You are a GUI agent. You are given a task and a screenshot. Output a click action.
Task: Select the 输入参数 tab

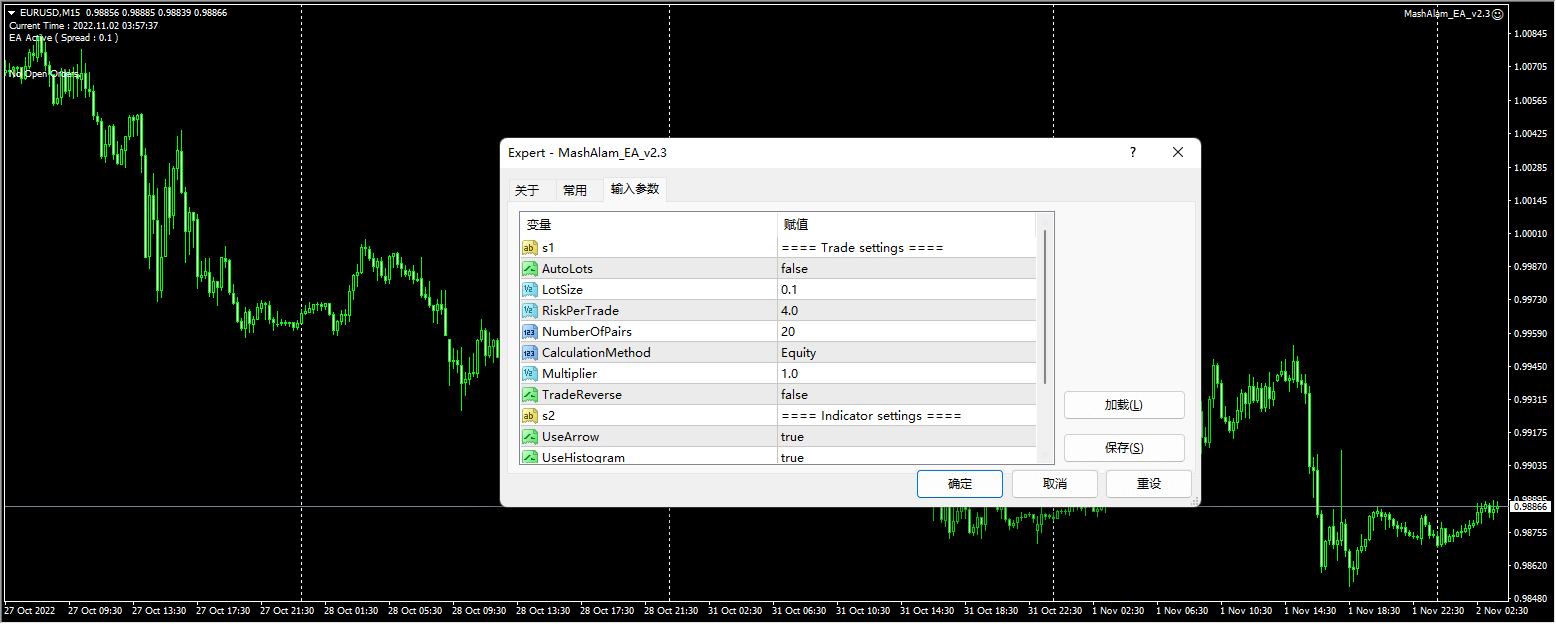point(635,189)
